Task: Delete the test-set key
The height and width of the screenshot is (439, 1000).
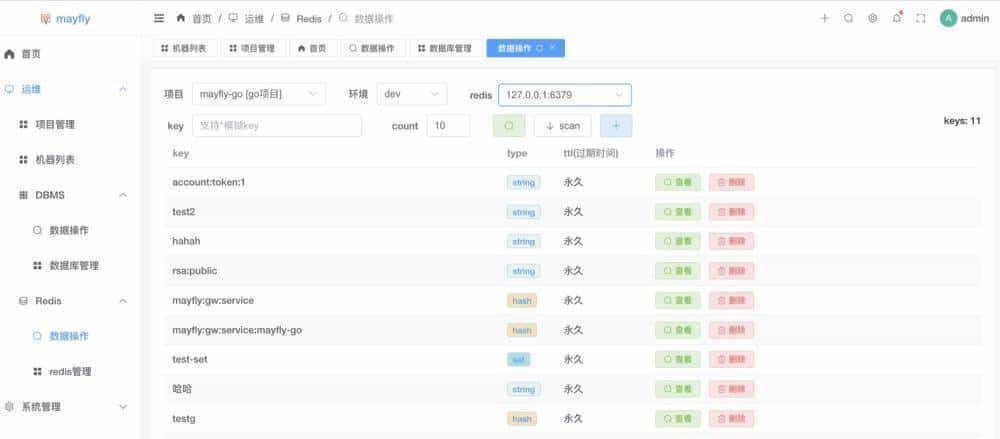Action: coord(731,359)
